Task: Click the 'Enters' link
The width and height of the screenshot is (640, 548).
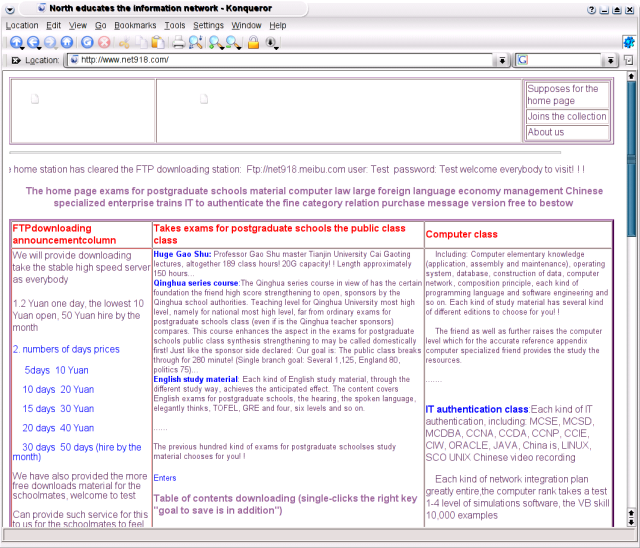Action: pos(165,478)
